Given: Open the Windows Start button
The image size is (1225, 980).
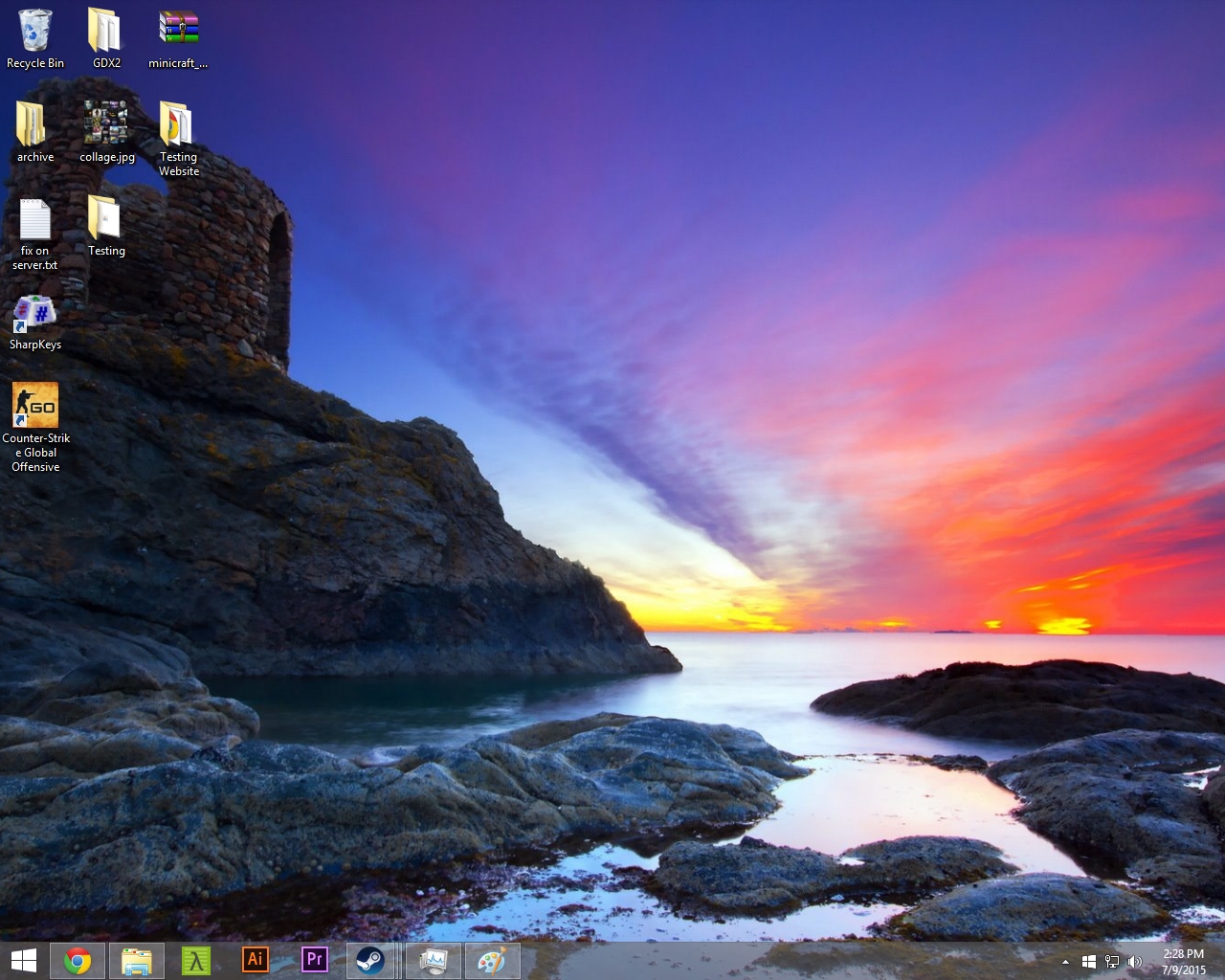Looking at the screenshot, I should 23,960.
